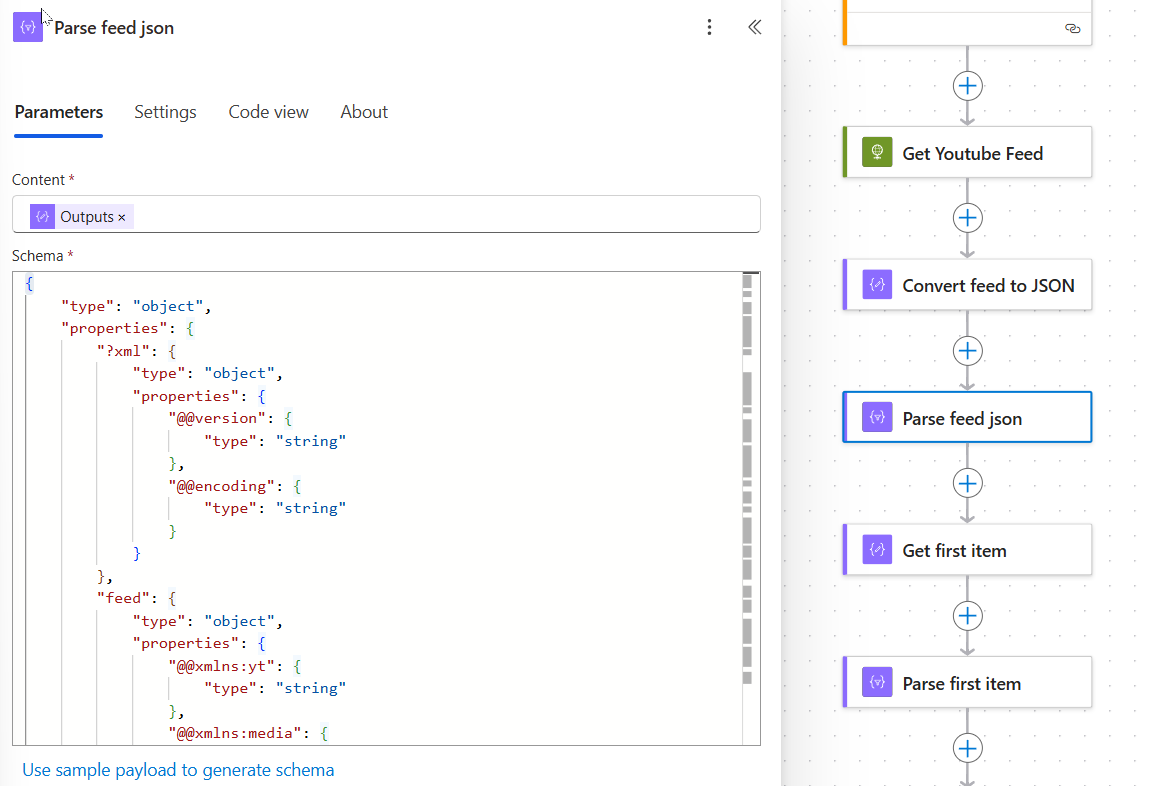Click the link icon on top card
The width and height of the screenshot is (1153, 786).
coord(1072,29)
